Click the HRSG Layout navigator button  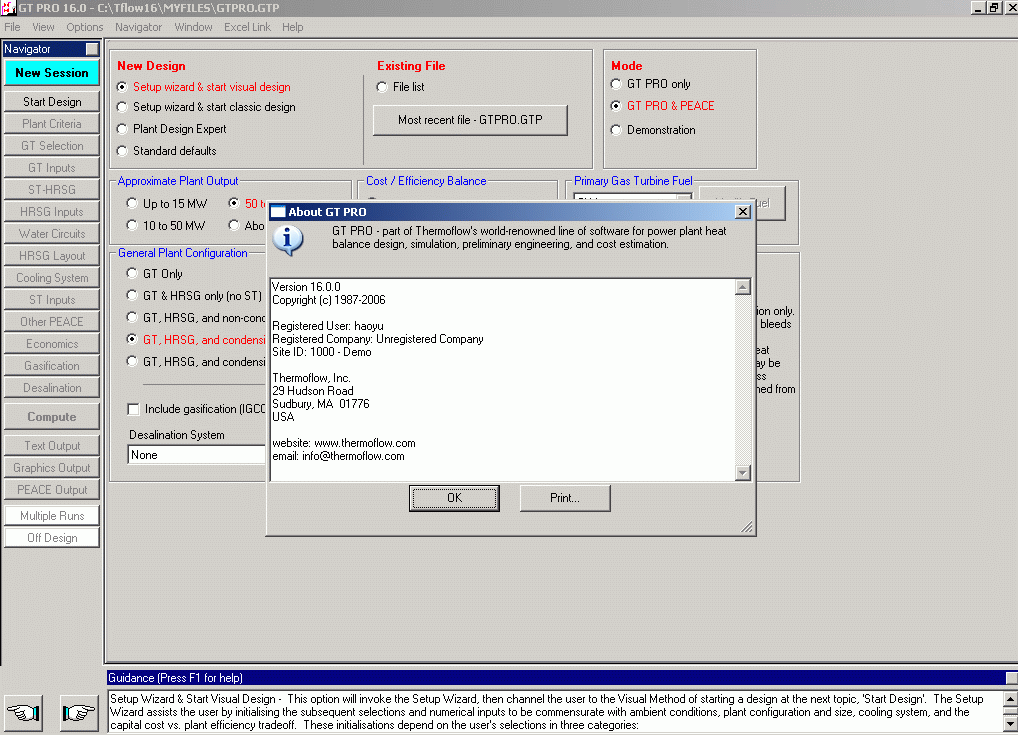click(x=52, y=256)
